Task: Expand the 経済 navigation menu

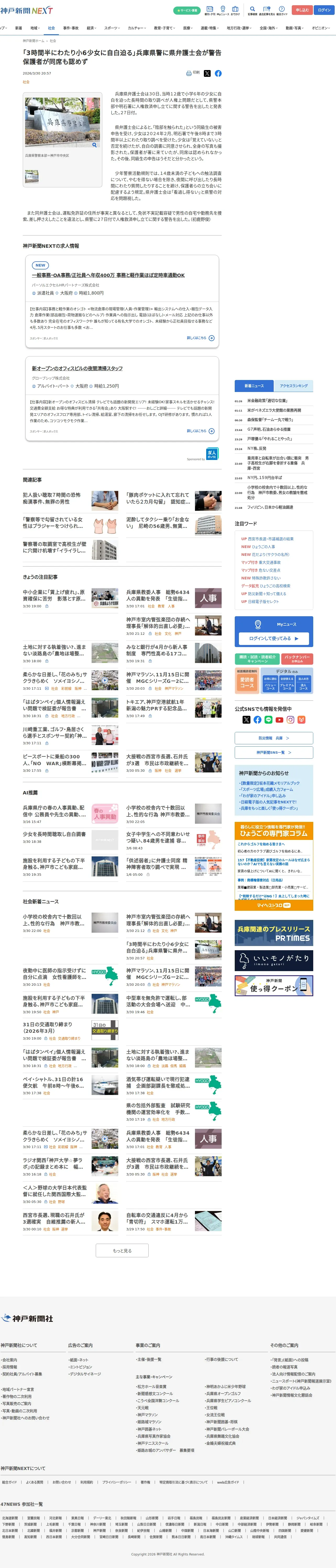Action: (x=92, y=28)
